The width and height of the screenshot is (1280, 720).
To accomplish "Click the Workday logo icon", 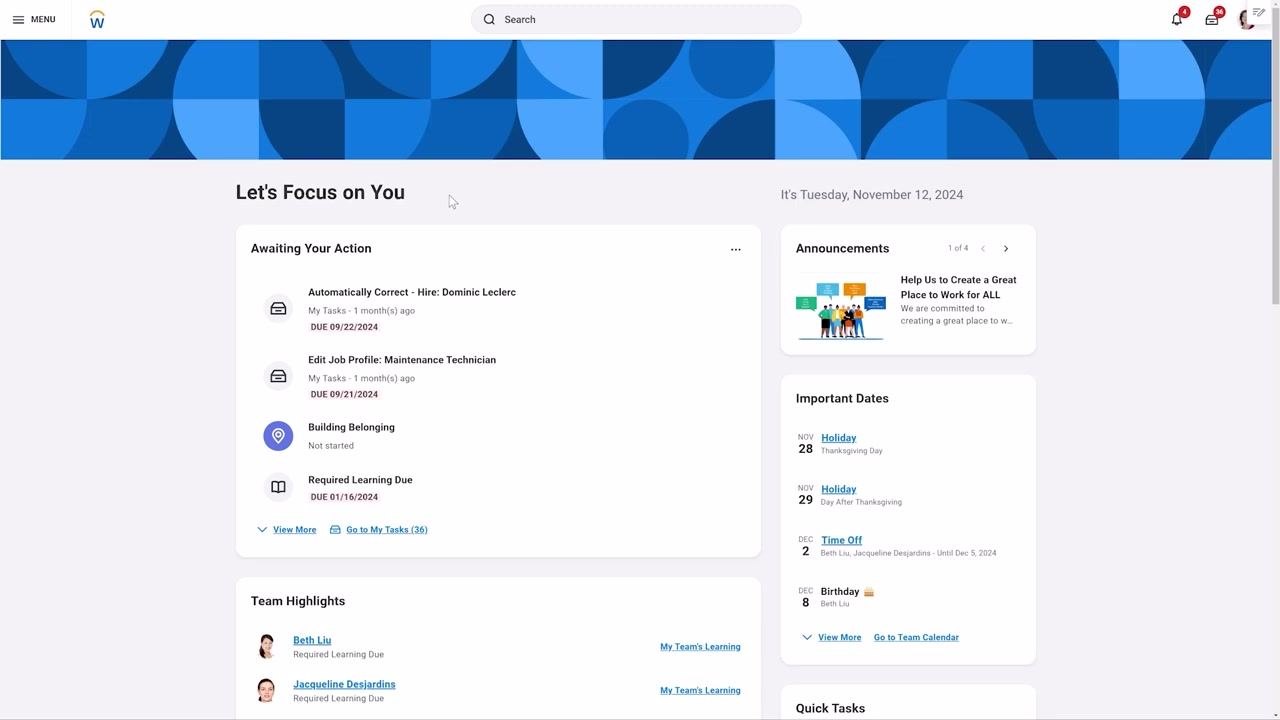I will pyautogui.click(x=97, y=20).
